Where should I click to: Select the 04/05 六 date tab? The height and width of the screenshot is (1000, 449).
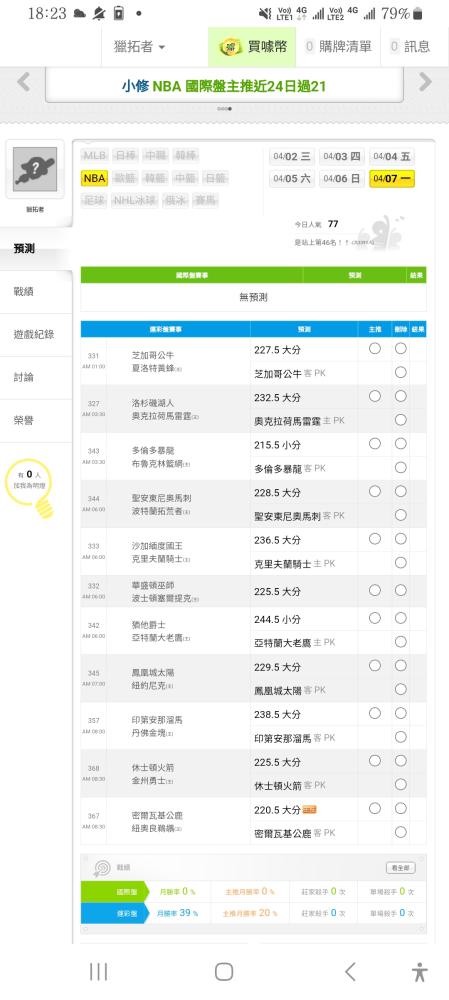[x=292, y=179]
